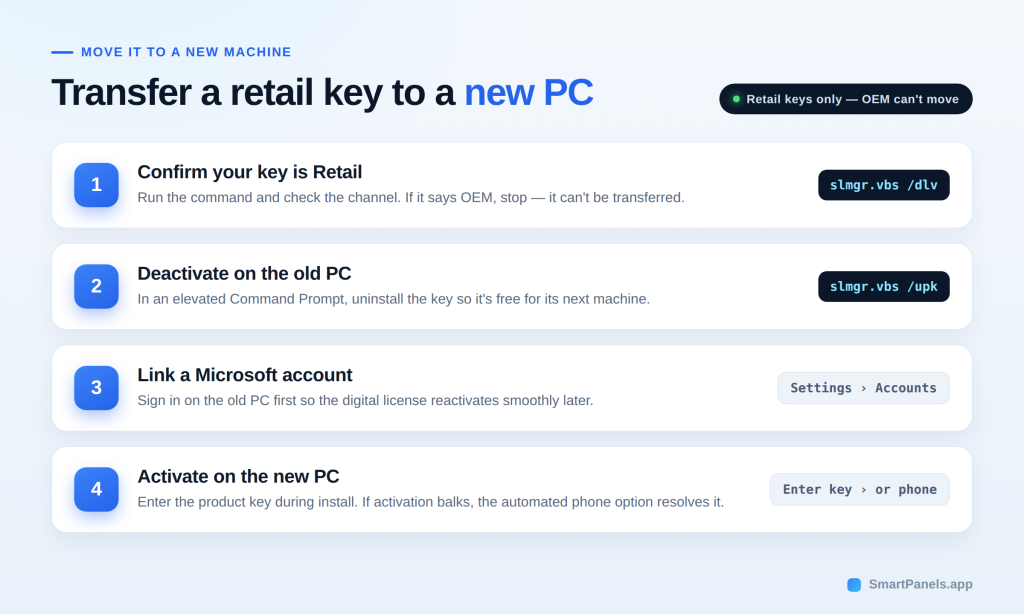
Task: Click the Confirm your key is Retail heading
Action: [249, 172]
